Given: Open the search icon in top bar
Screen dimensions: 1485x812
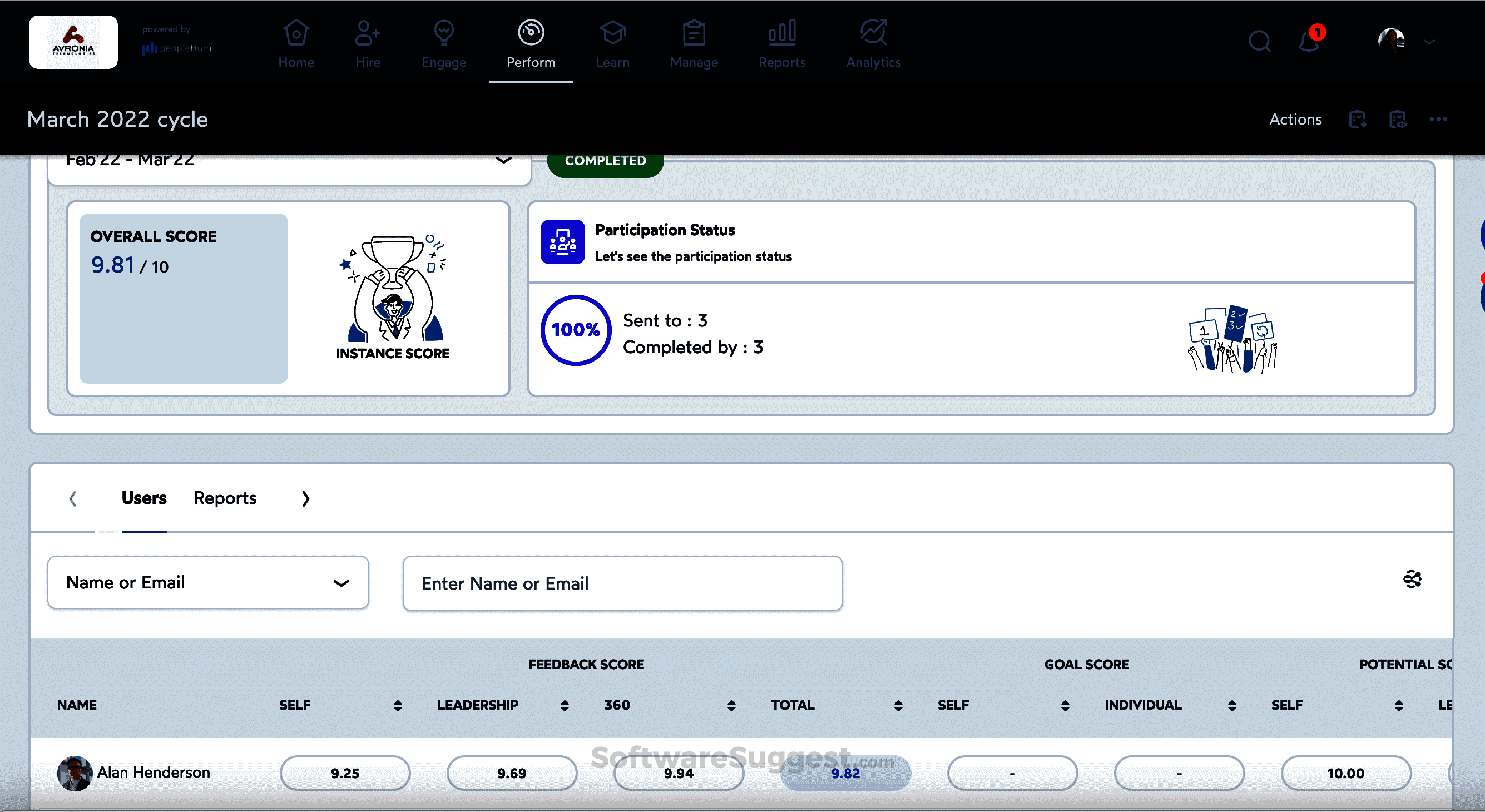Looking at the screenshot, I should click(1259, 42).
